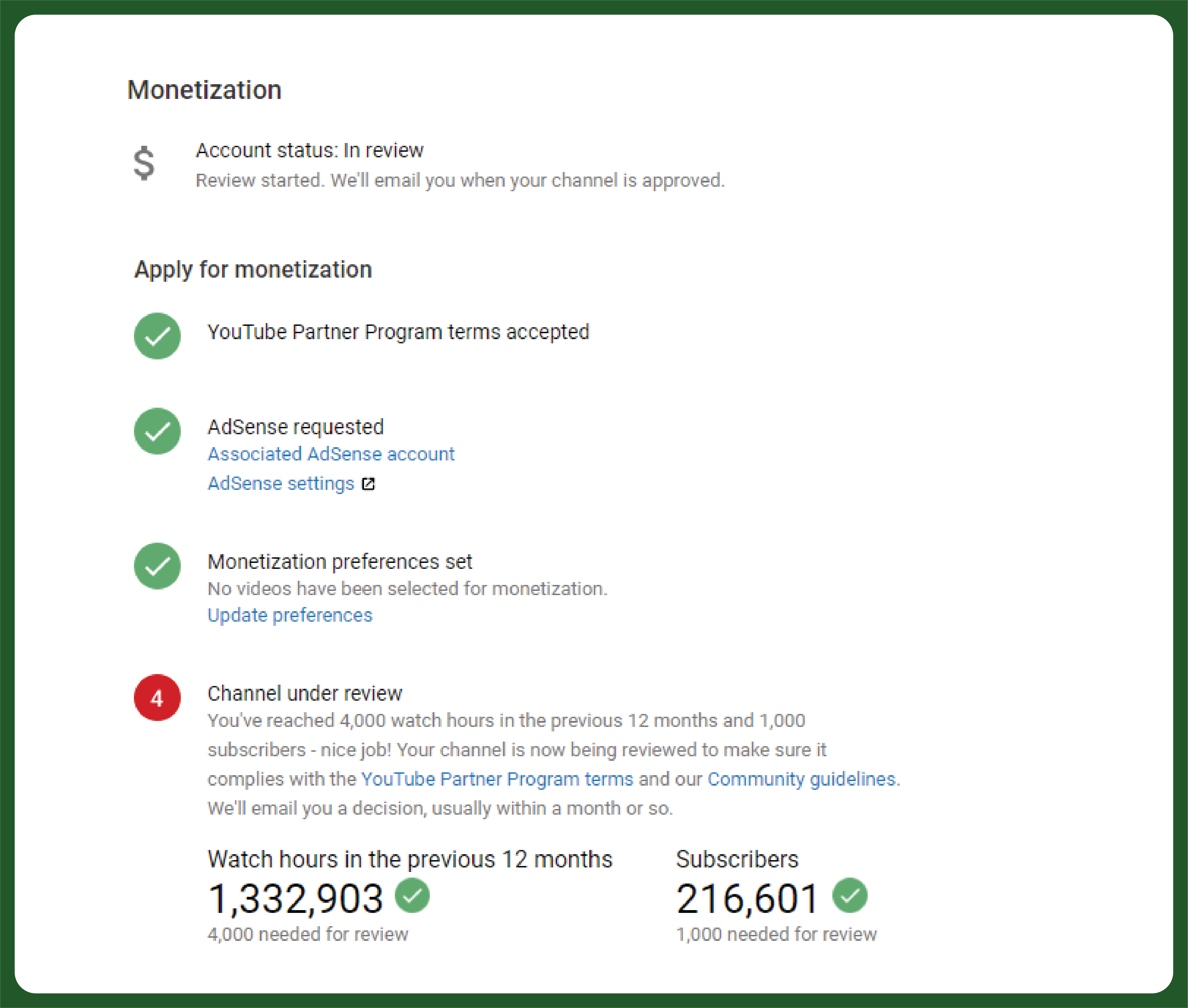Open the AdSense settings link
Screen dimensions: 1188x1008
click(280, 484)
